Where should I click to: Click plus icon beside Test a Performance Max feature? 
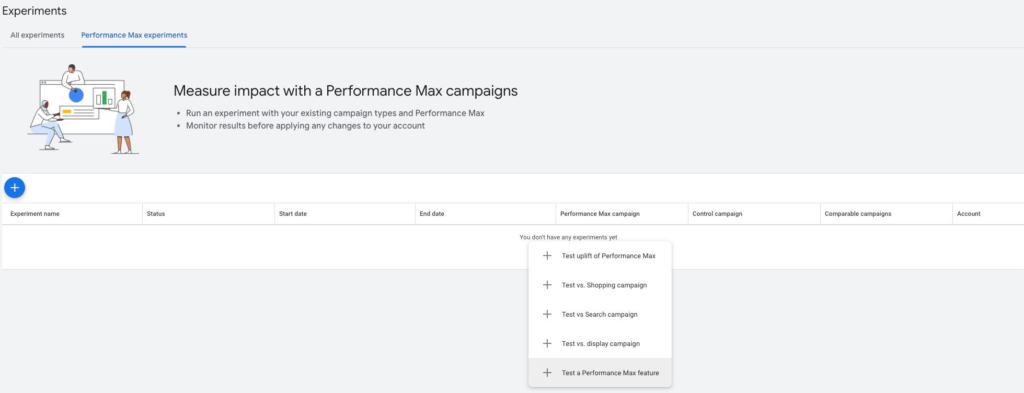pyautogui.click(x=547, y=373)
